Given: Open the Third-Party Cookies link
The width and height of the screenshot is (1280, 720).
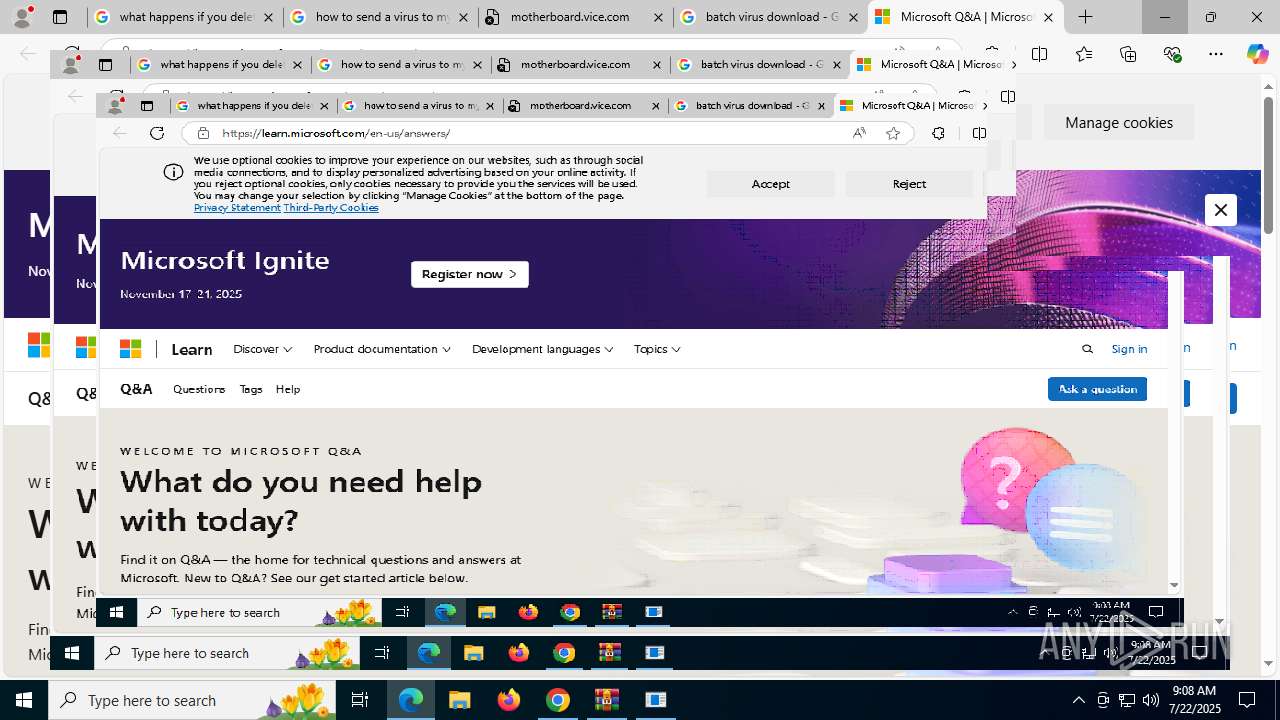Looking at the screenshot, I should coord(331,207).
